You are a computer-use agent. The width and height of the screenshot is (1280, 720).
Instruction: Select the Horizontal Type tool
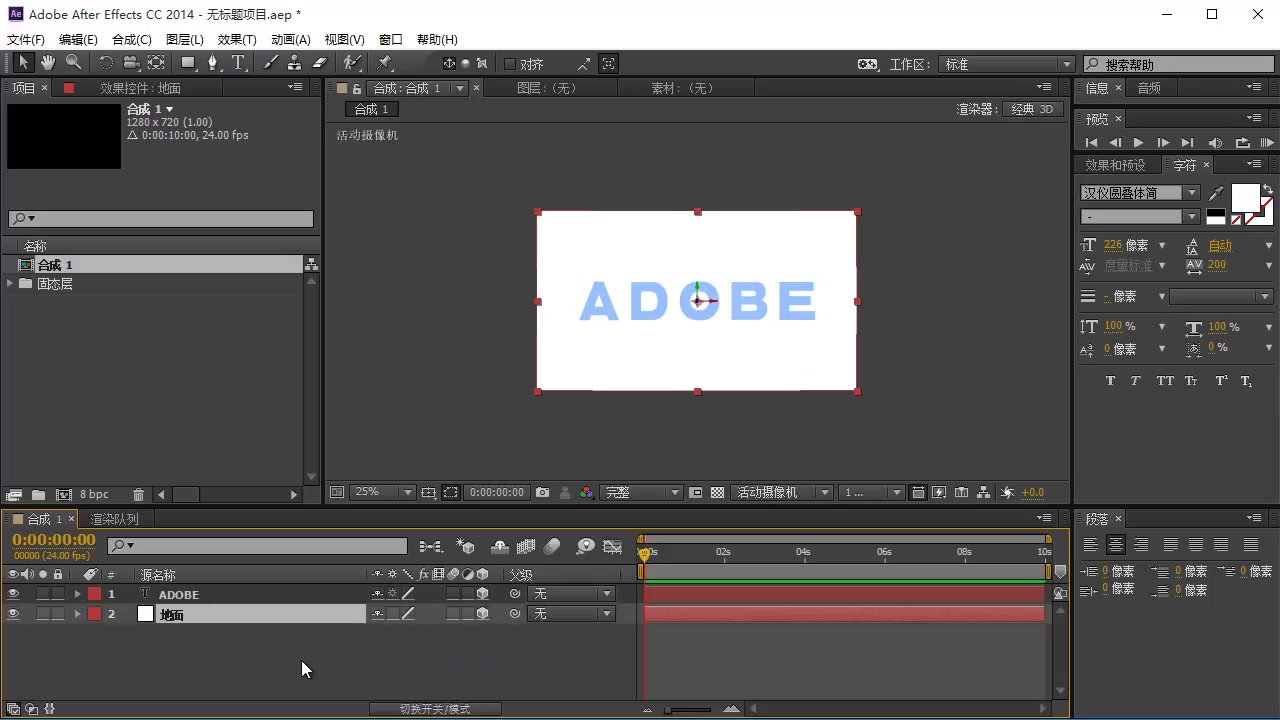(x=239, y=63)
